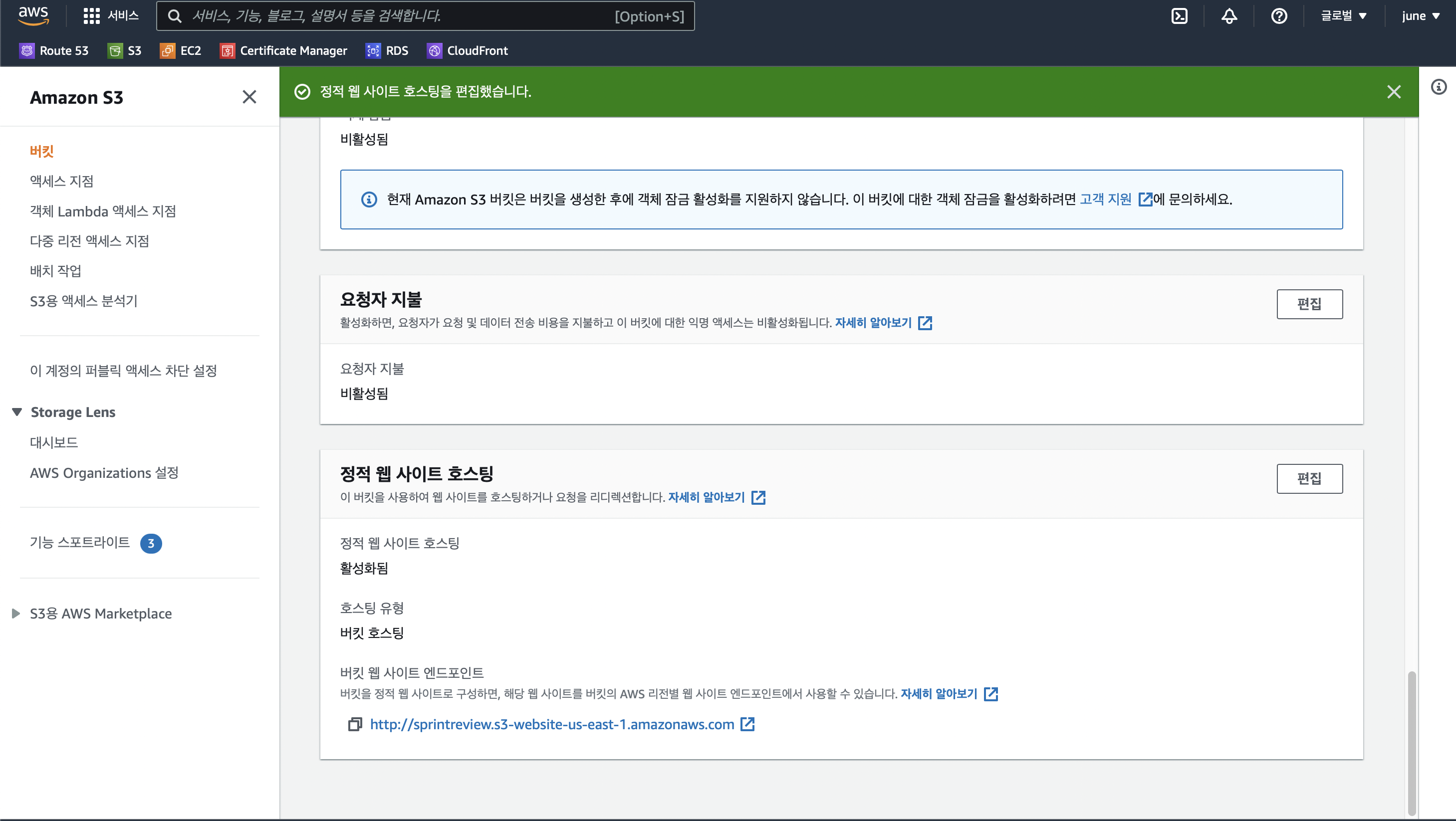Open the info panel icon at right edge

[1439, 87]
